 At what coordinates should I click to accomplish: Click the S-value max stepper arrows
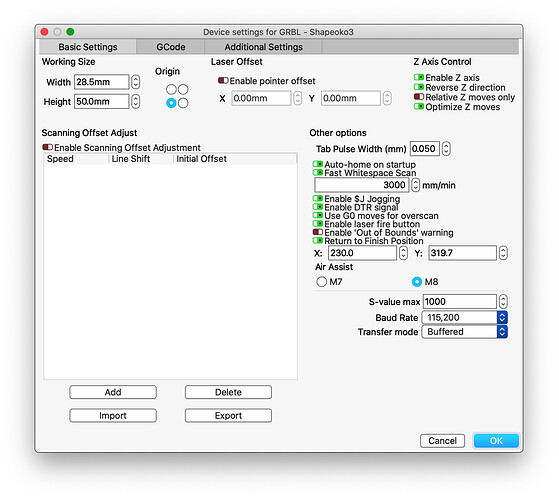click(503, 301)
